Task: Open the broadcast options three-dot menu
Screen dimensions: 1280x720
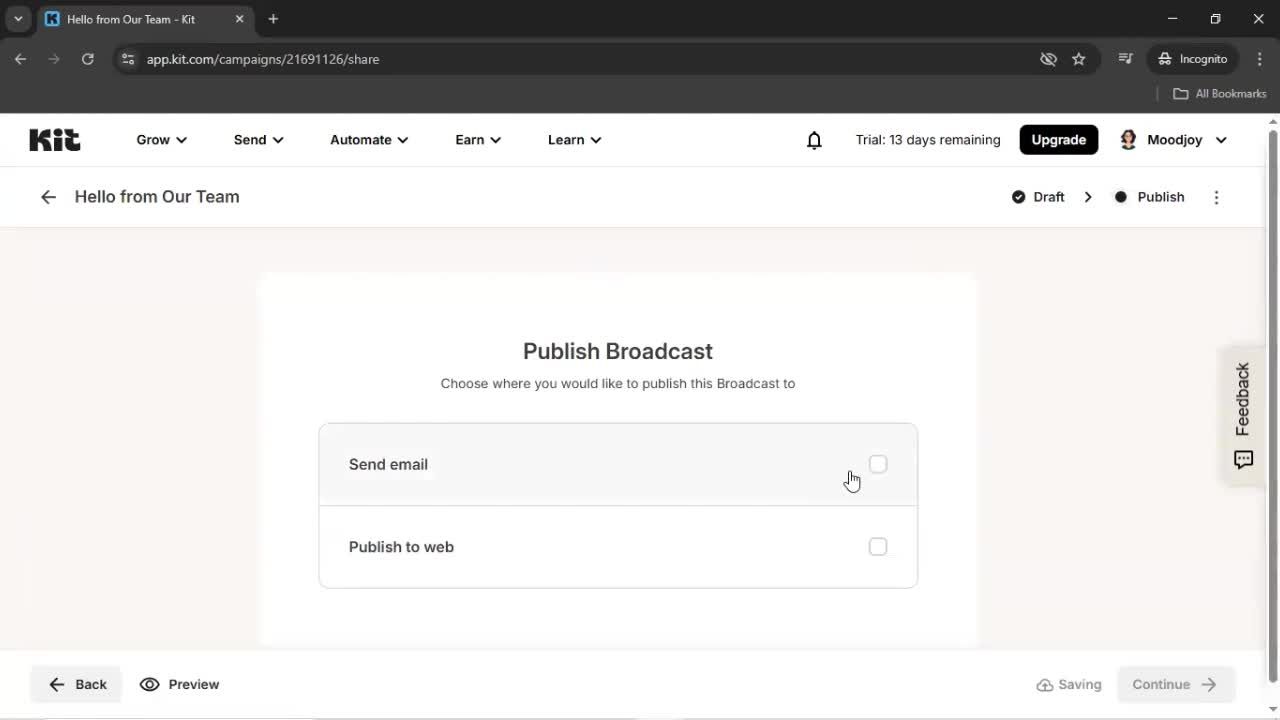Action: click(1216, 197)
